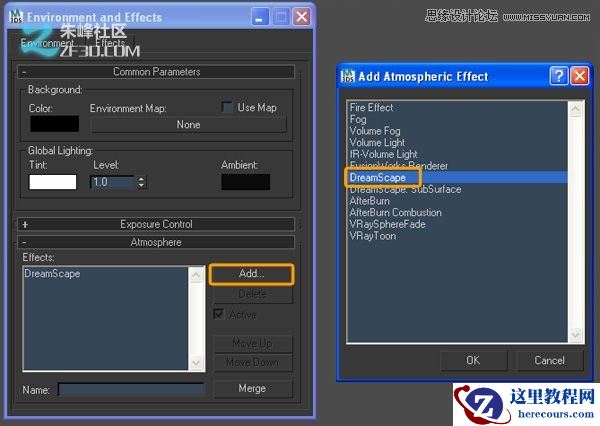Click the None environment map button
600x426 pixels.
pyautogui.click(x=188, y=125)
